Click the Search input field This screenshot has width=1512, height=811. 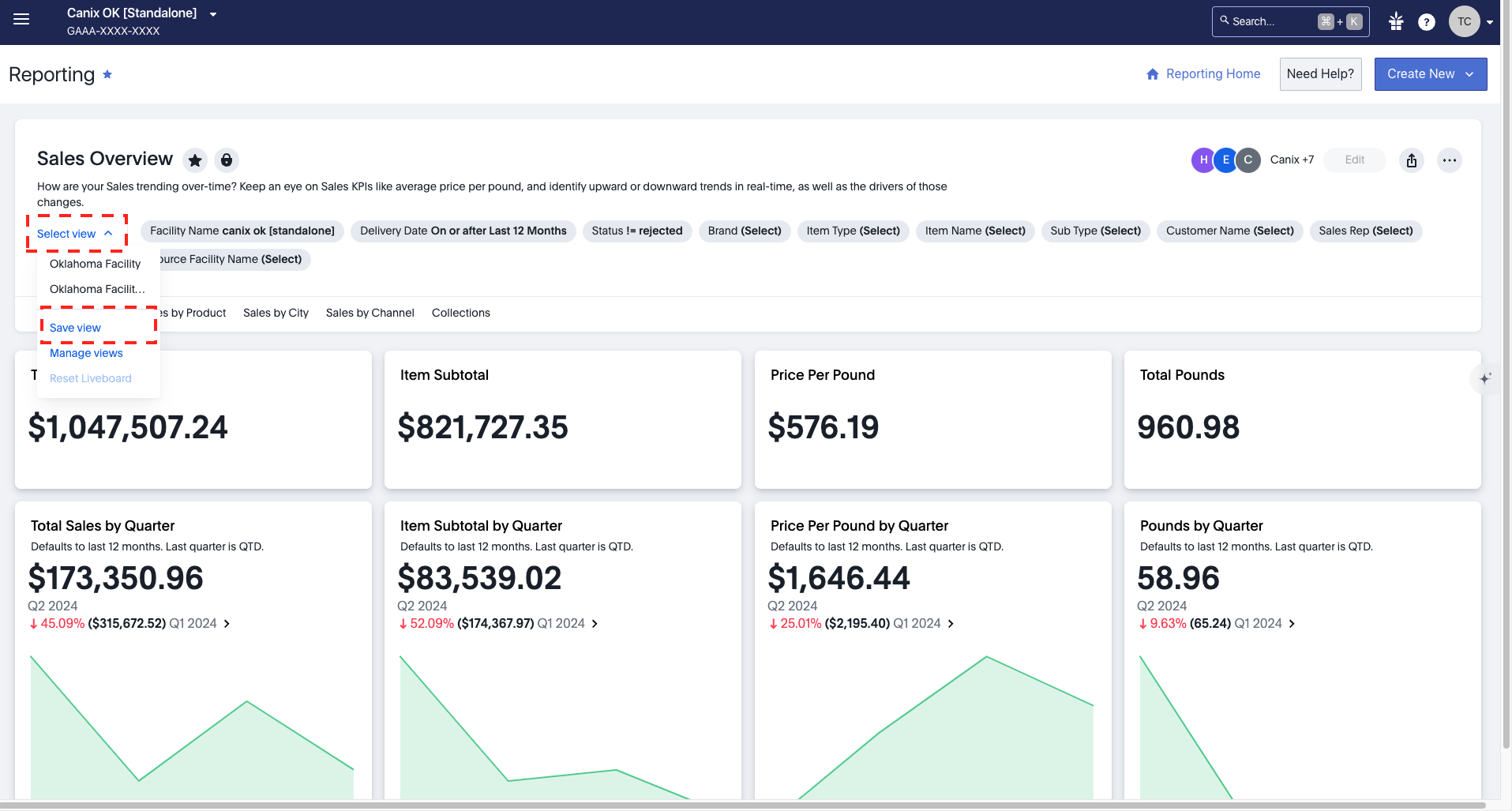[x=1290, y=21]
